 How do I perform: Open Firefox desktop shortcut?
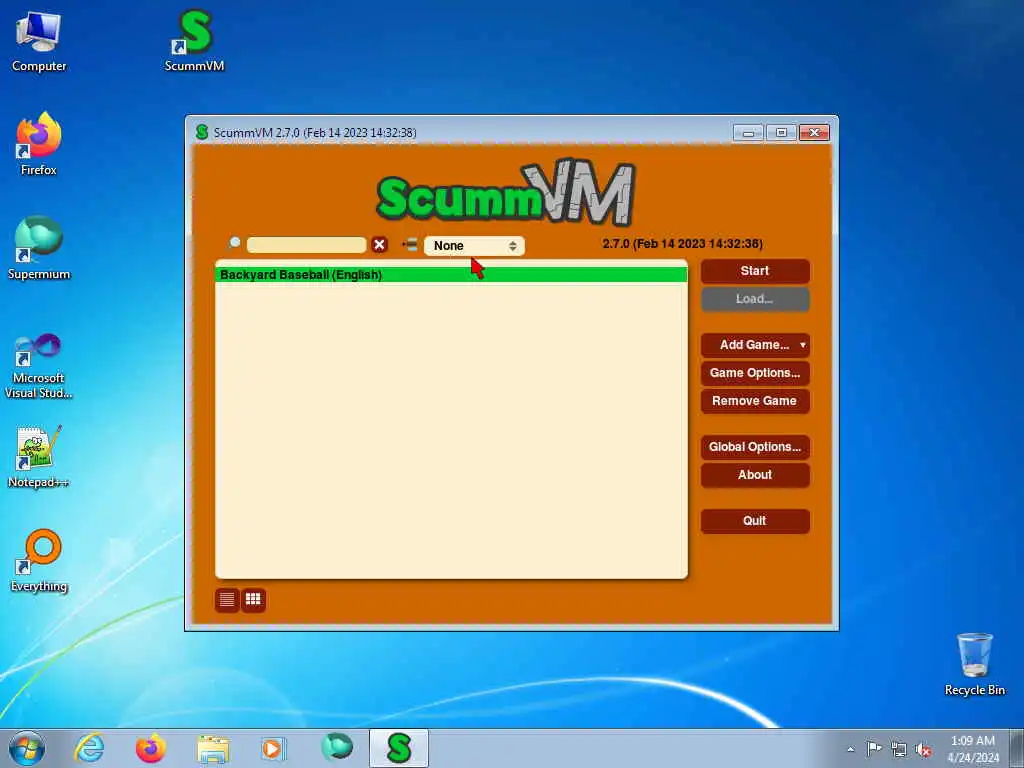point(39,144)
